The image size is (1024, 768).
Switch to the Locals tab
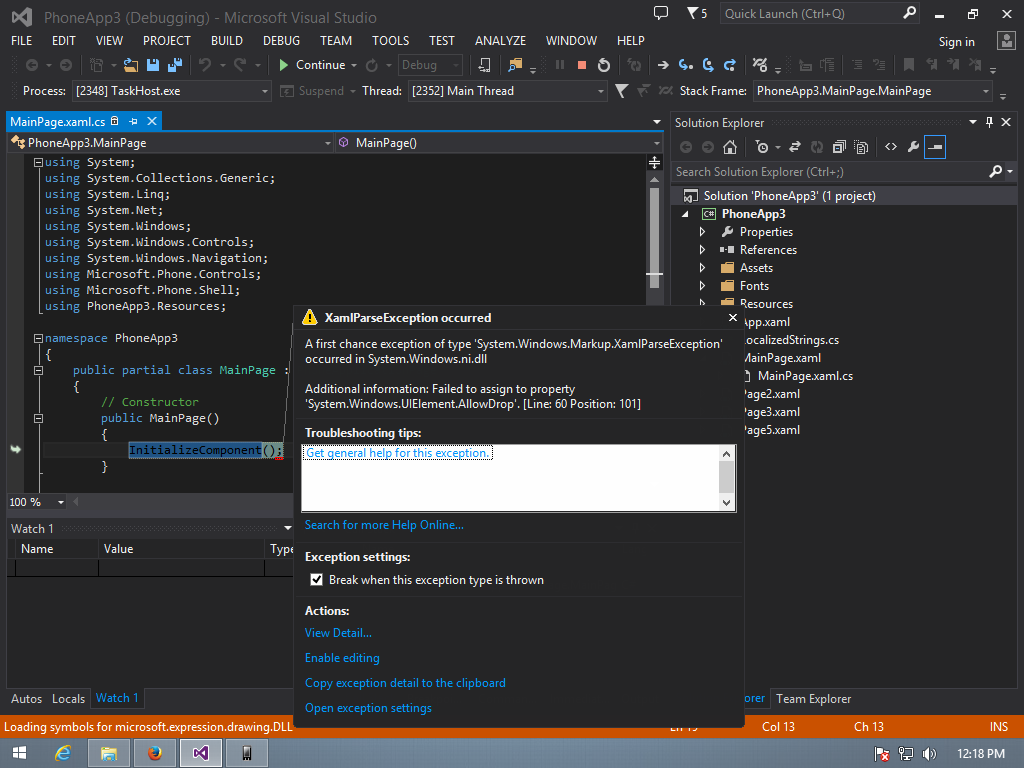[x=69, y=699]
